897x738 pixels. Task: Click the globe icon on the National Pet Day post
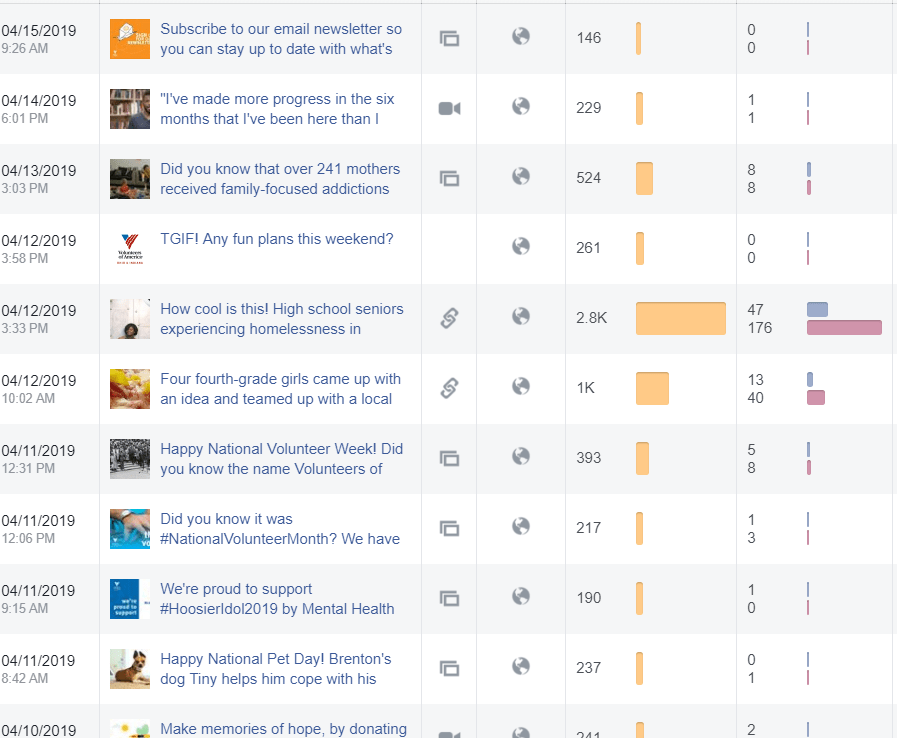click(x=520, y=667)
